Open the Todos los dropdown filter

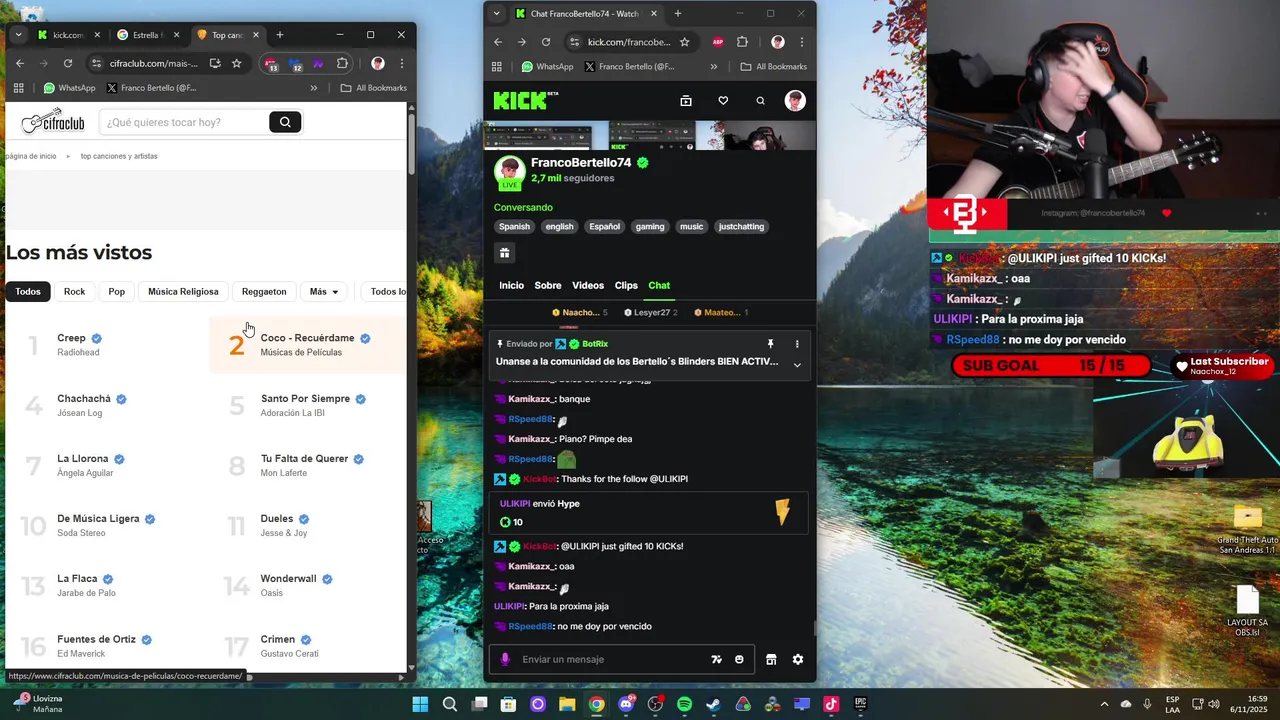386,292
